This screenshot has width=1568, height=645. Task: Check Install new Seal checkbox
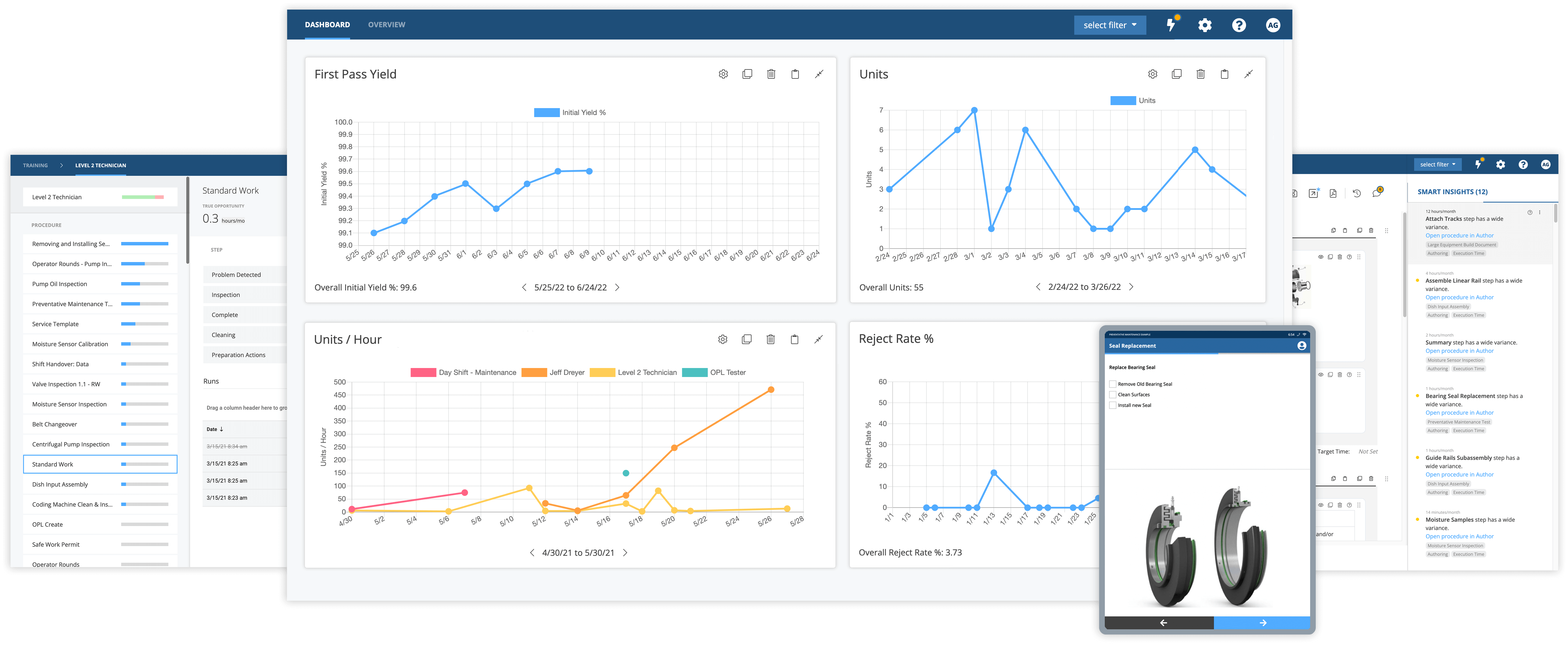click(x=1113, y=405)
